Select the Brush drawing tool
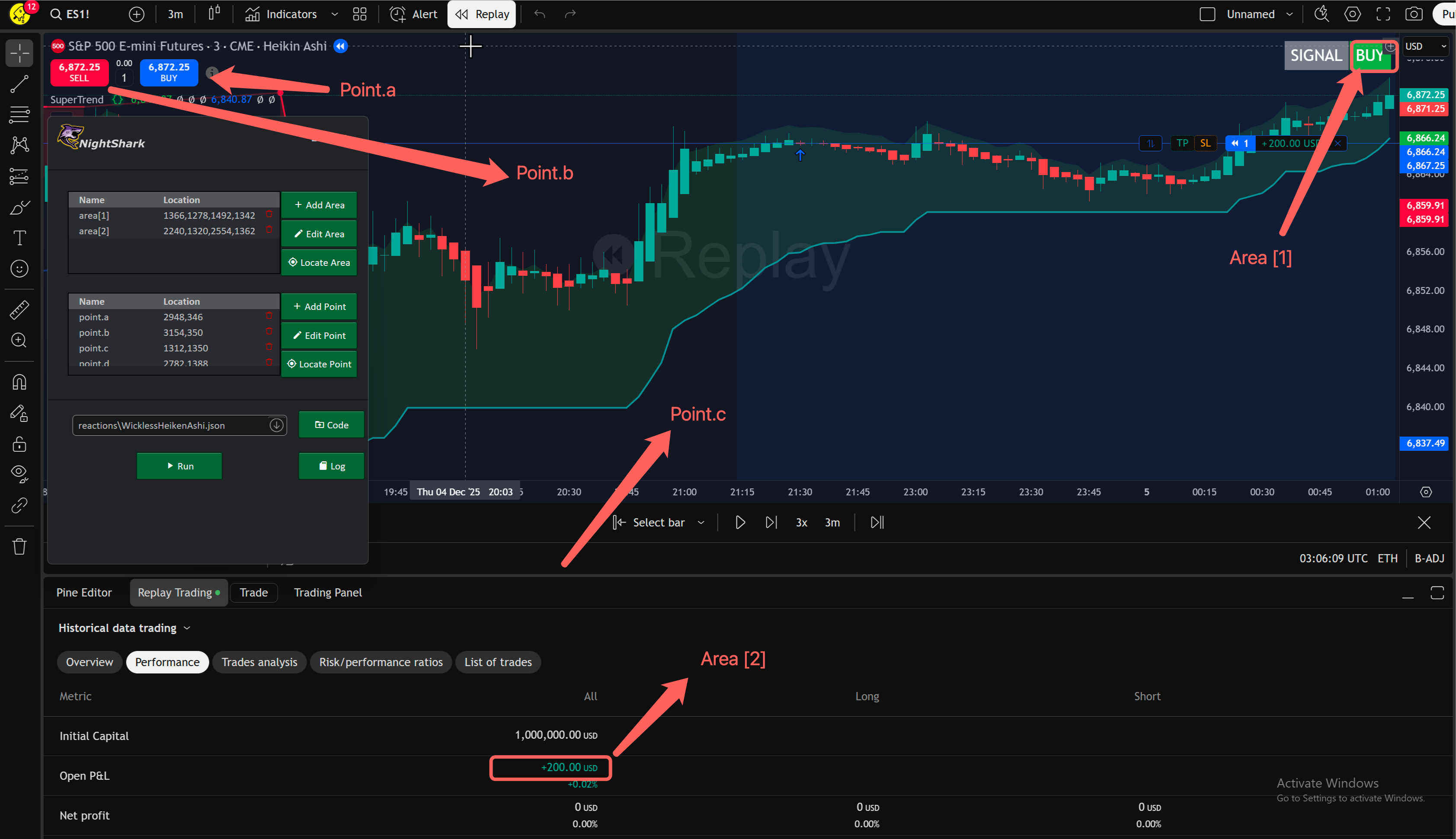The height and width of the screenshot is (839, 1456). click(19, 207)
